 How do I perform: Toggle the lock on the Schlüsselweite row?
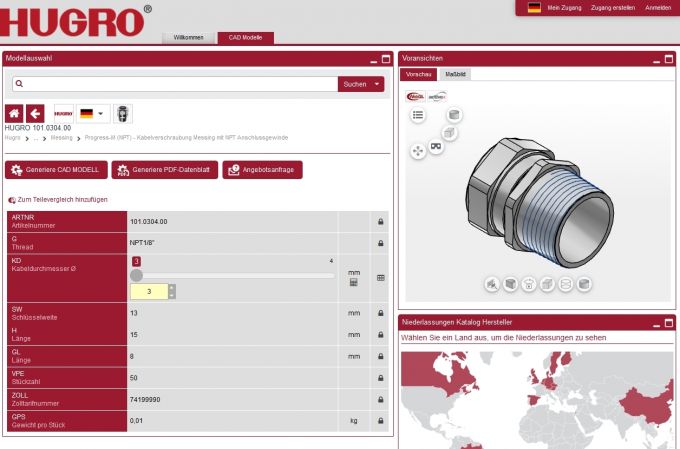(380, 313)
